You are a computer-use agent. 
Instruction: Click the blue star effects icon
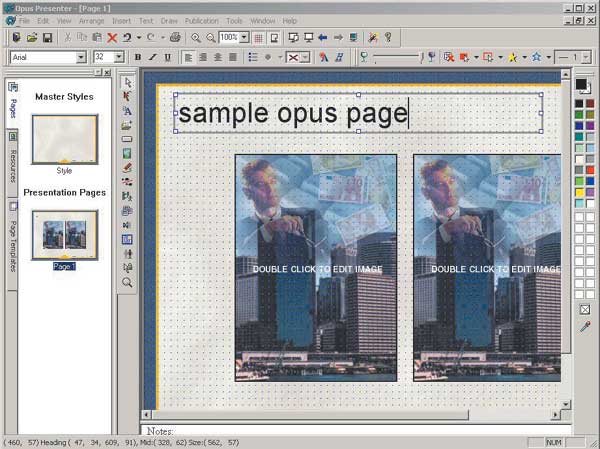[x=536, y=57]
